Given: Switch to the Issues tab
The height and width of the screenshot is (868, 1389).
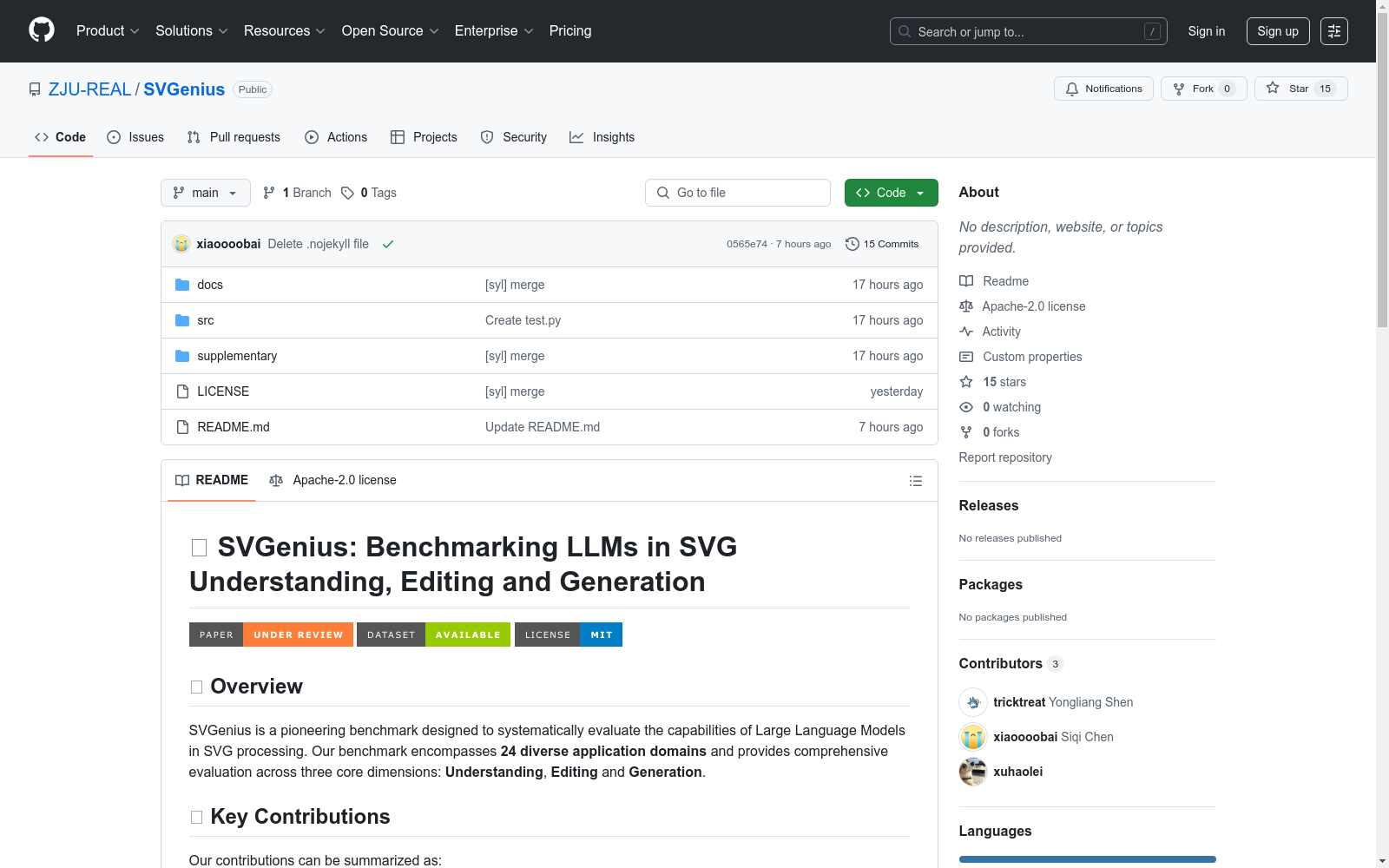Looking at the screenshot, I should tap(135, 137).
